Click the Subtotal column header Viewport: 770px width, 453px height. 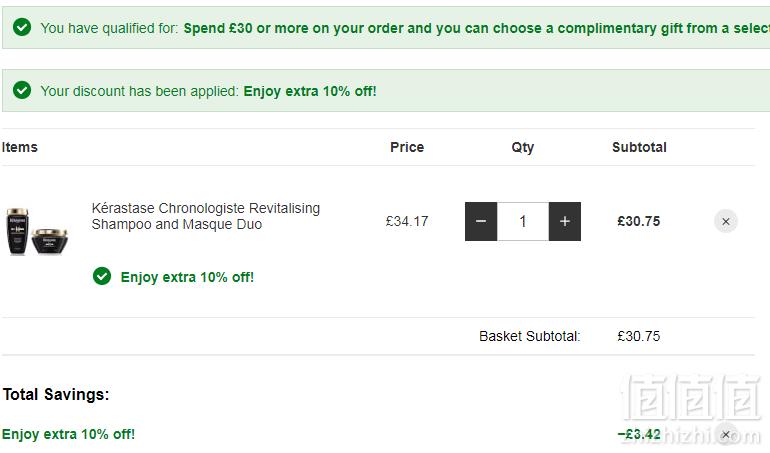coord(639,147)
